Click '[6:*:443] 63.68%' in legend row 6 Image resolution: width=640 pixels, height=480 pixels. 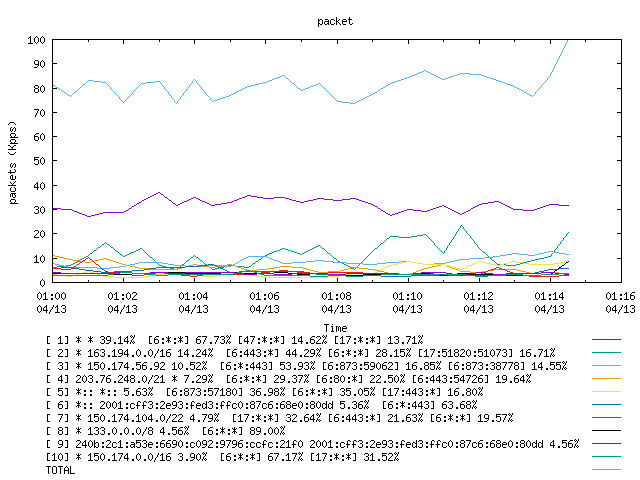[429, 405]
